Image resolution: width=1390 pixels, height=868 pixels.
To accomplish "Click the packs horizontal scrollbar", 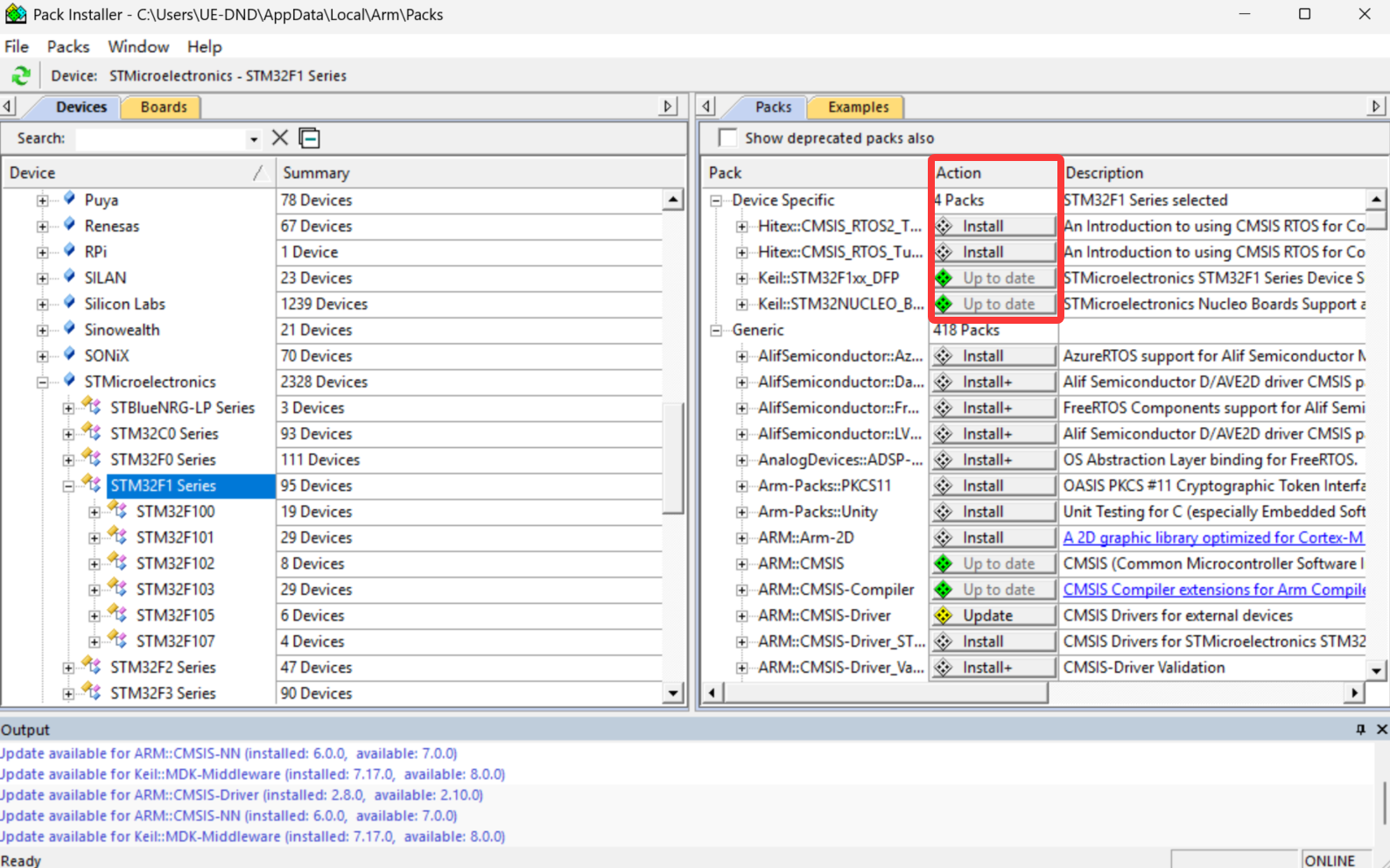I will (886, 693).
